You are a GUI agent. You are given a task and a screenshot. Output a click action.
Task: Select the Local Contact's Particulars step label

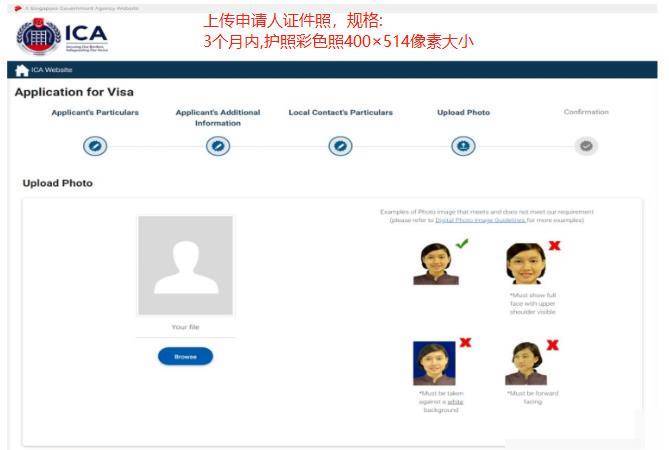point(340,113)
